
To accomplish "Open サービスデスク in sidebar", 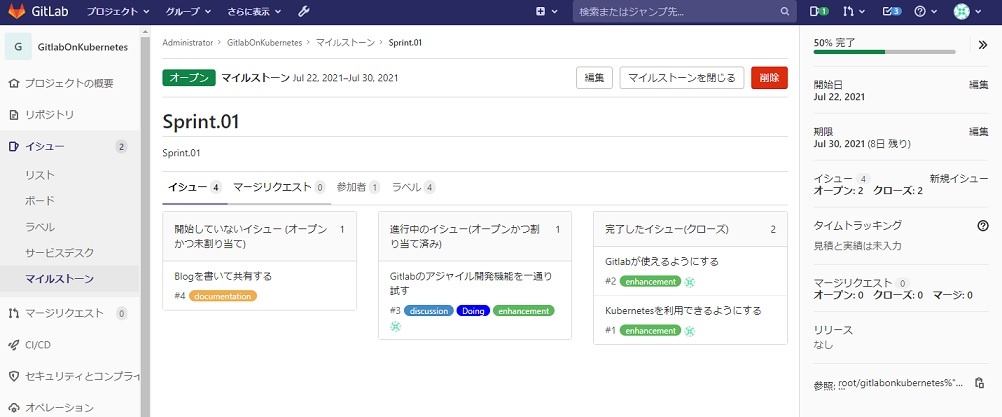I will pos(59,253).
